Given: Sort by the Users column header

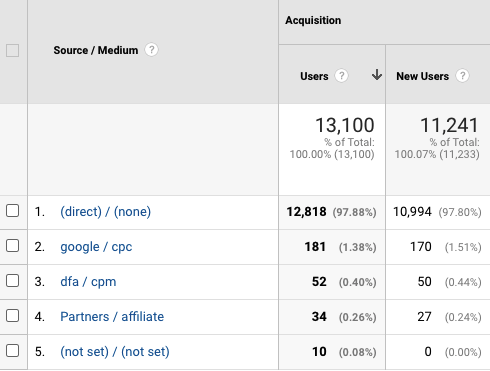Looking at the screenshot, I should (x=314, y=76).
